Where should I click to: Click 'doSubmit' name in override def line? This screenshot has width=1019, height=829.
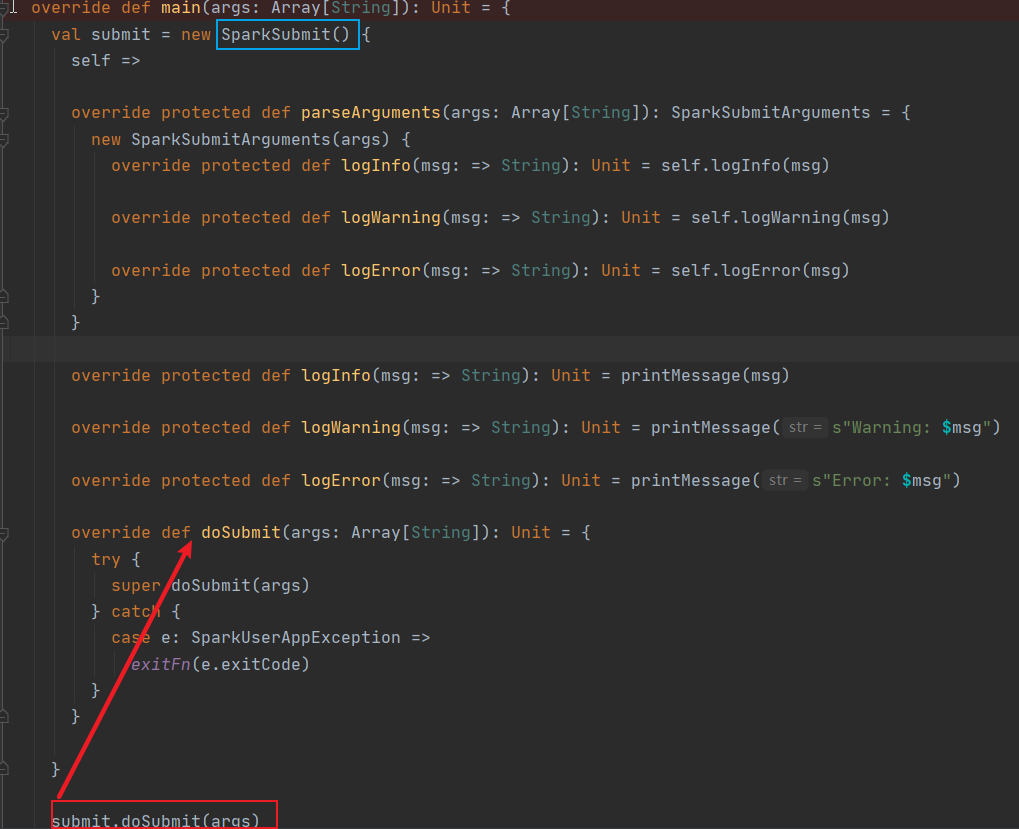pyautogui.click(x=240, y=533)
